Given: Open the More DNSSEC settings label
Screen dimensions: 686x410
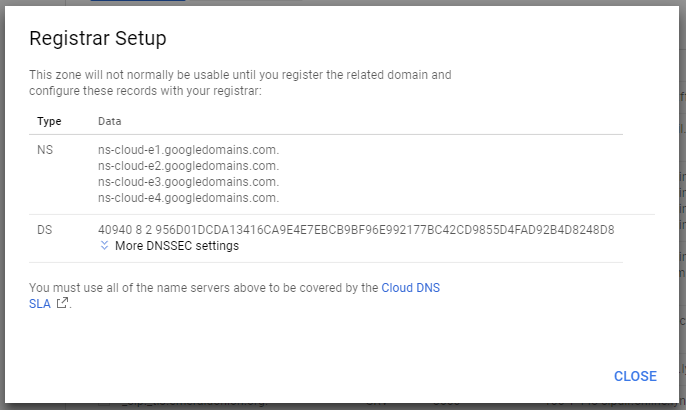Looking at the screenshot, I should 177,246.
